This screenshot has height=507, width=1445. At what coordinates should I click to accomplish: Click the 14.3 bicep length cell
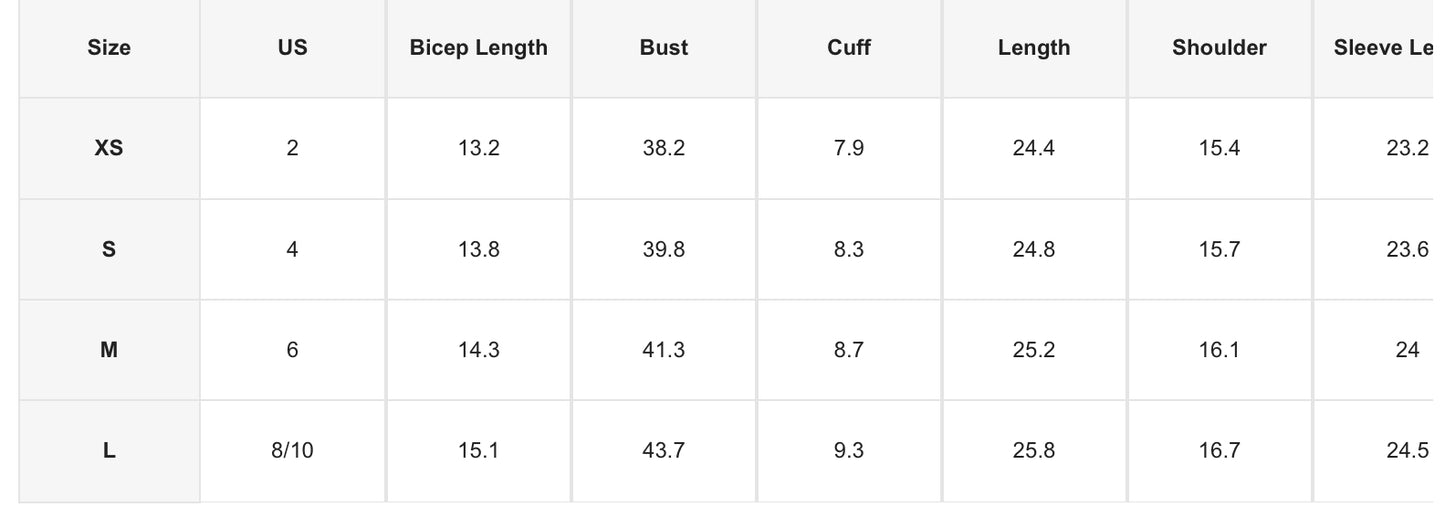tap(478, 350)
